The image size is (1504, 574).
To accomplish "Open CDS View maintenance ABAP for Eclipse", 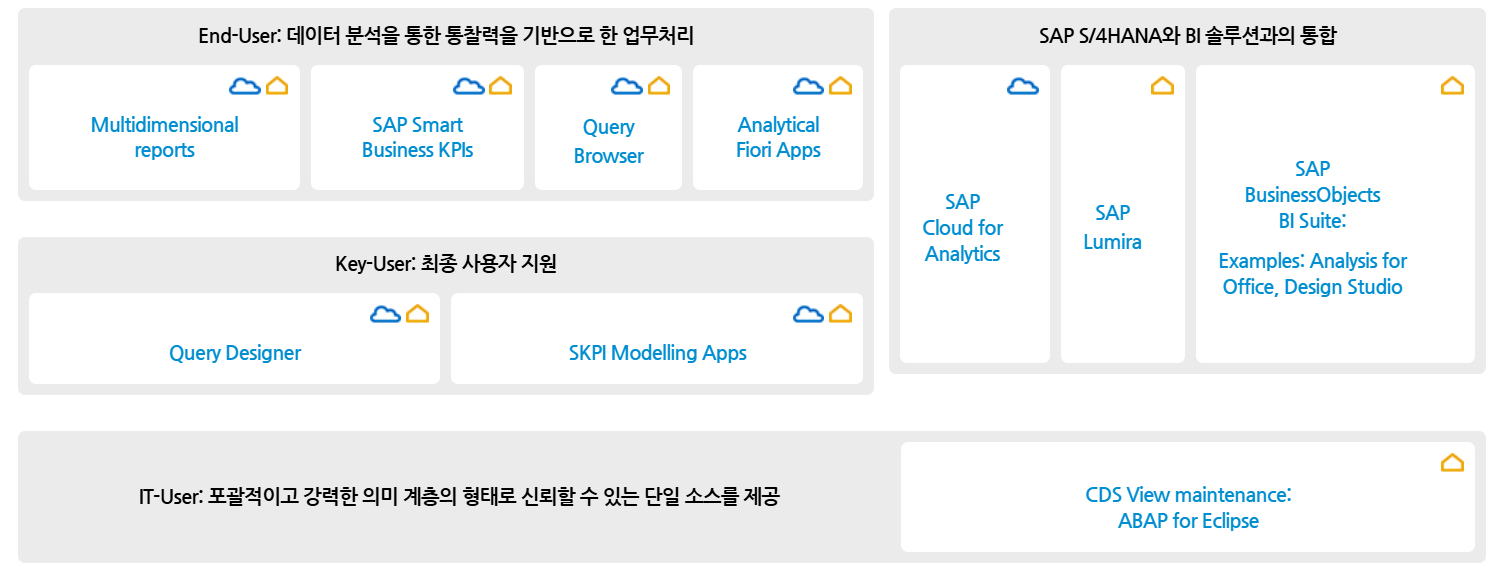I will 1188,508.
